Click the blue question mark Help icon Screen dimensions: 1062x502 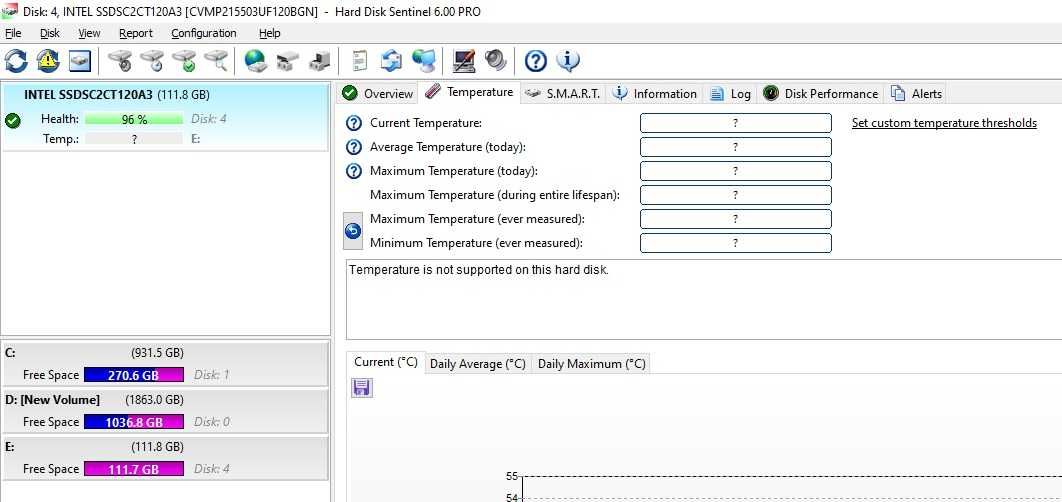[x=536, y=61]
